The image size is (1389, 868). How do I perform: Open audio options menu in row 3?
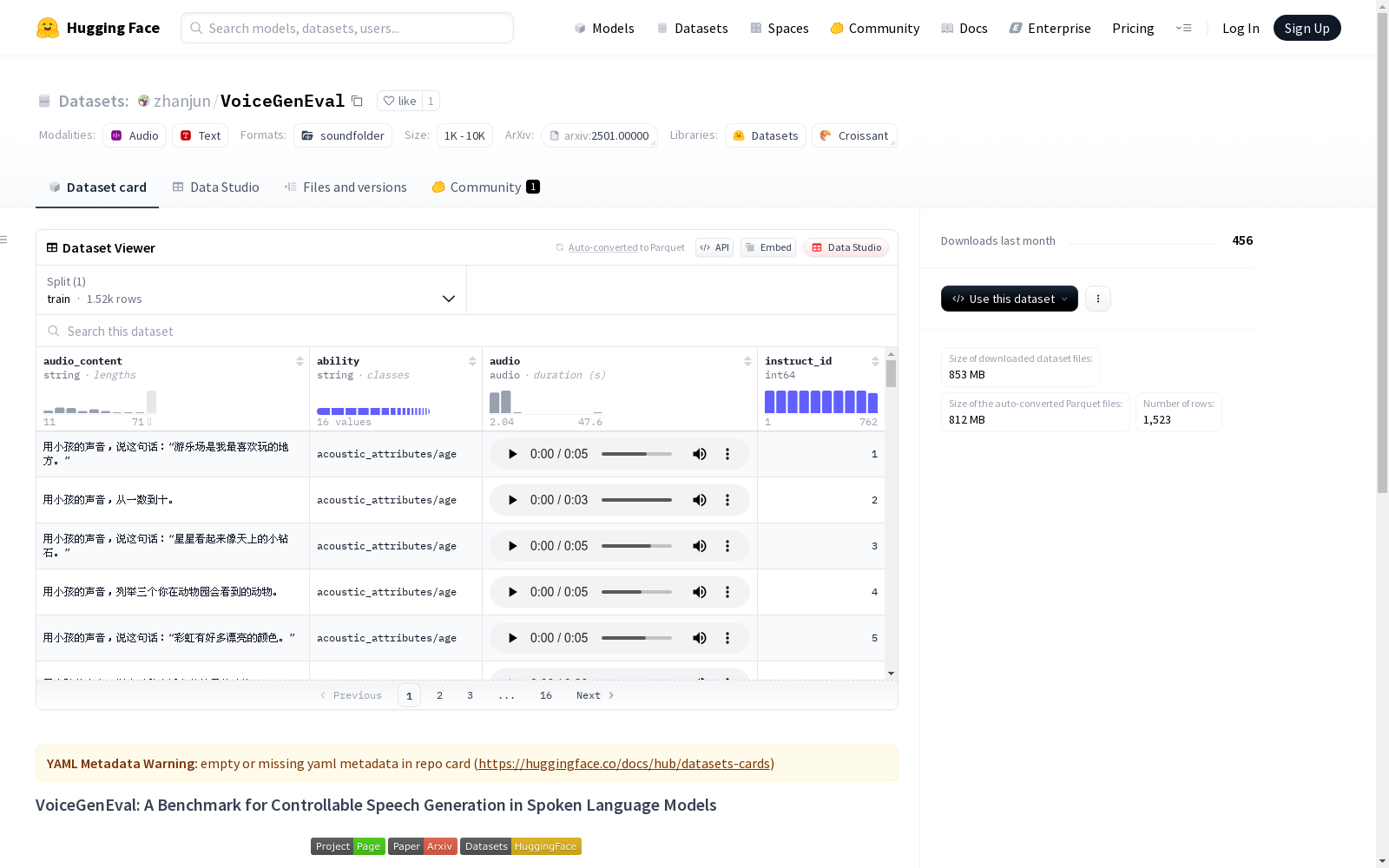[x=727, y=546]
